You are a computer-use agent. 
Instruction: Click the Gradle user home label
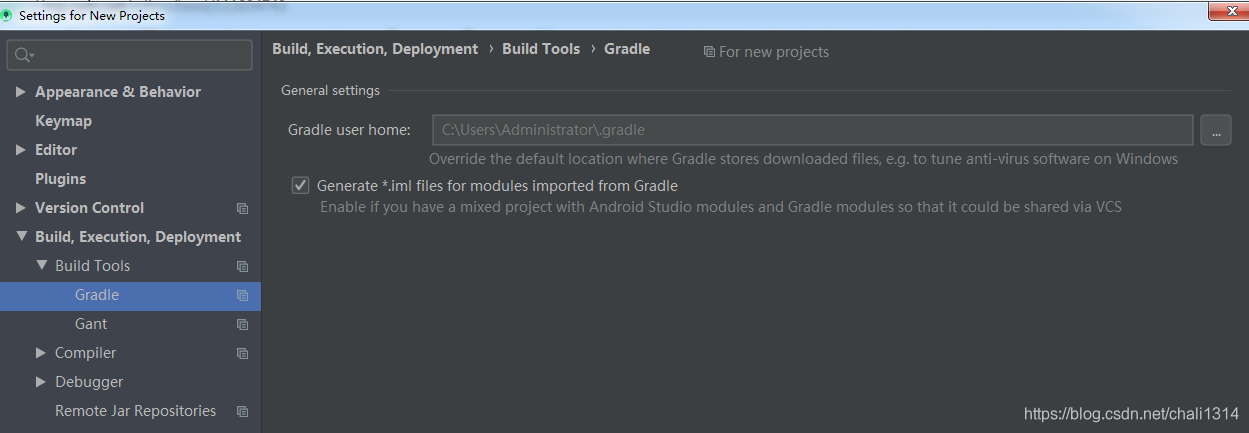pyautogui.click(x=349, y=130)
